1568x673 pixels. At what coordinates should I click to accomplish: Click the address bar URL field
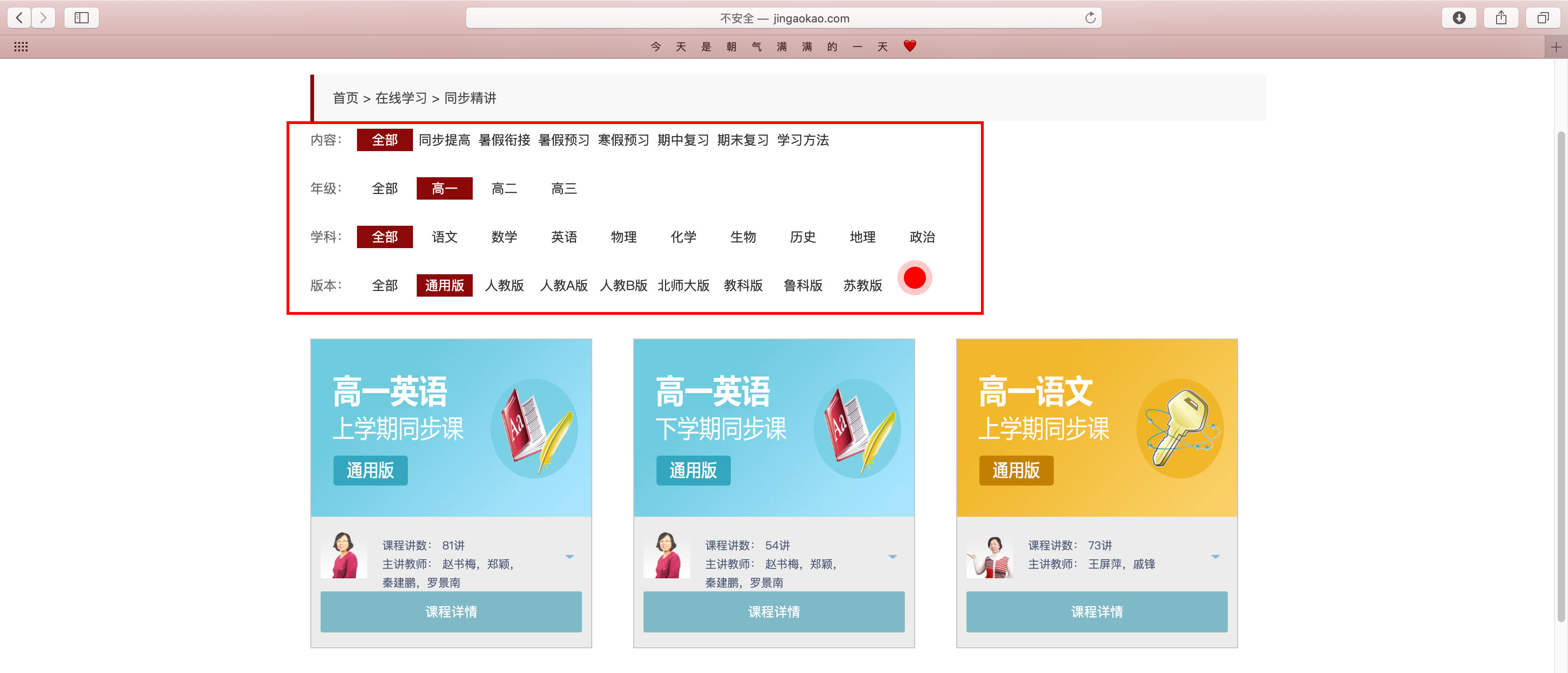784,18
